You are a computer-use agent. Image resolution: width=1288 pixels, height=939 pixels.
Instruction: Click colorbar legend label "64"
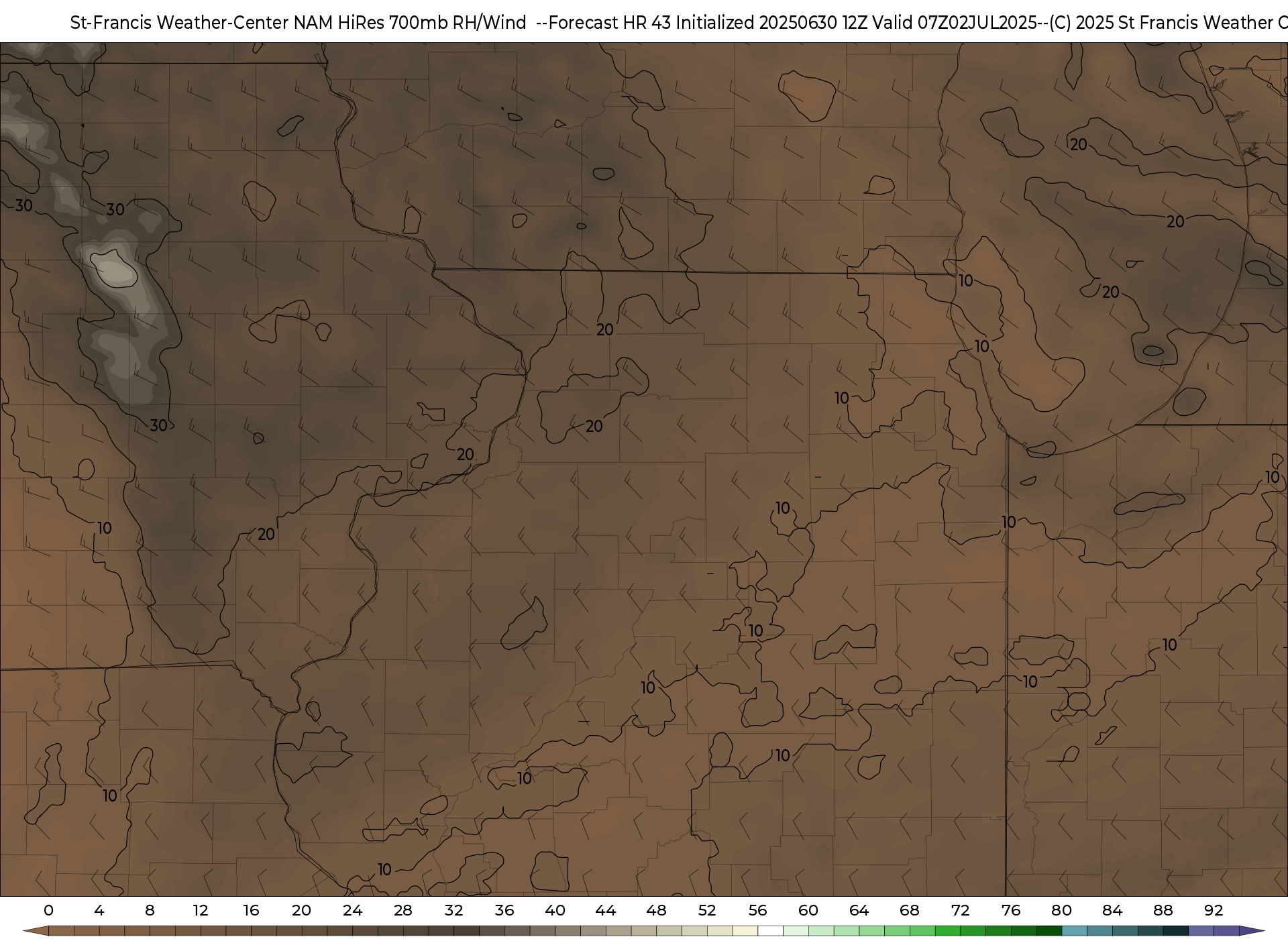859,910
